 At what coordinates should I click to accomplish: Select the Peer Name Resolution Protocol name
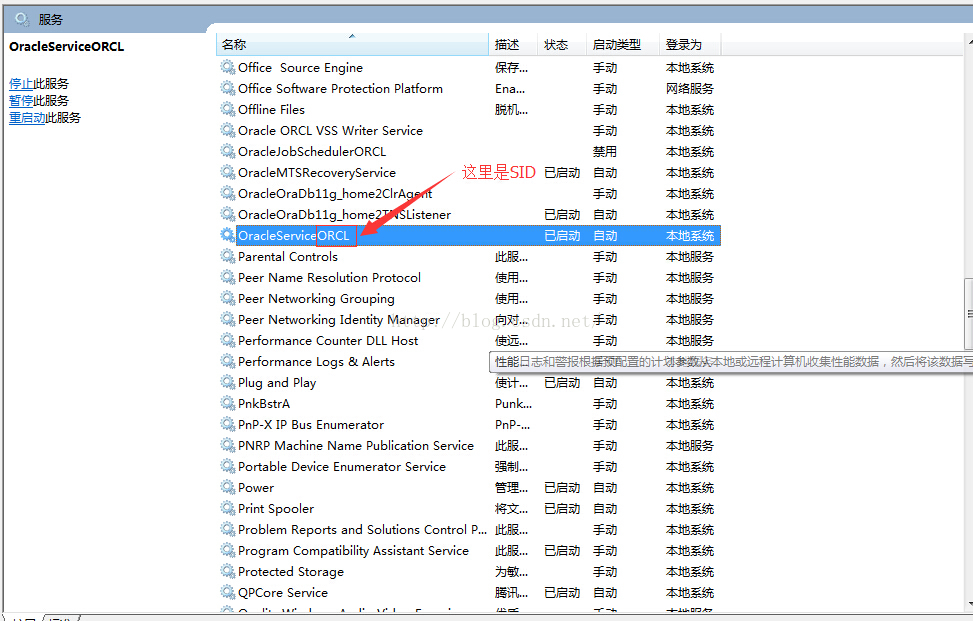tap(330, 278)
